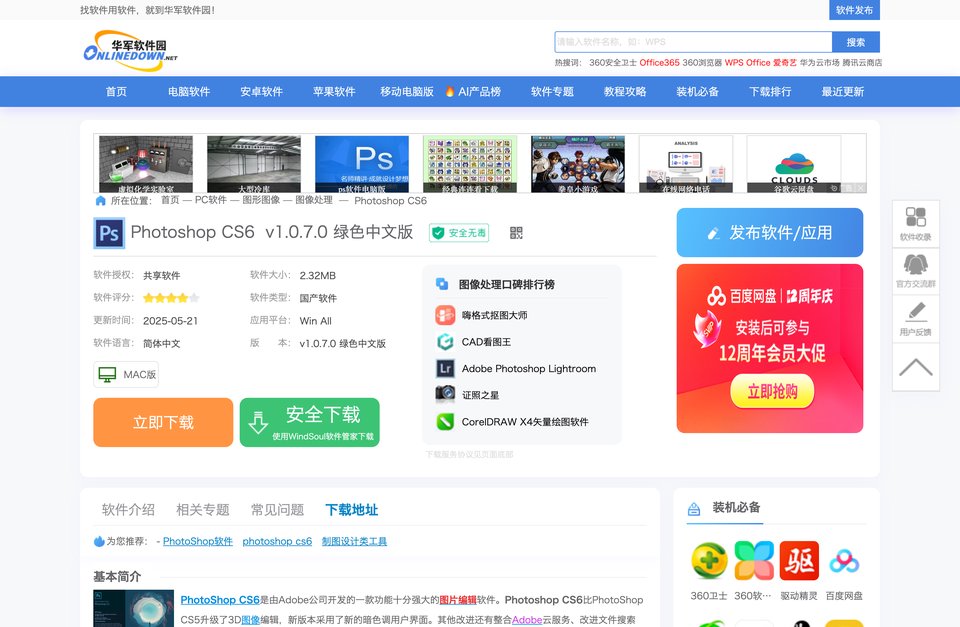Open 移动电脑版 in navigation bar
The width and height of the screenshot is (960, 627).
[x=407, y=91]
